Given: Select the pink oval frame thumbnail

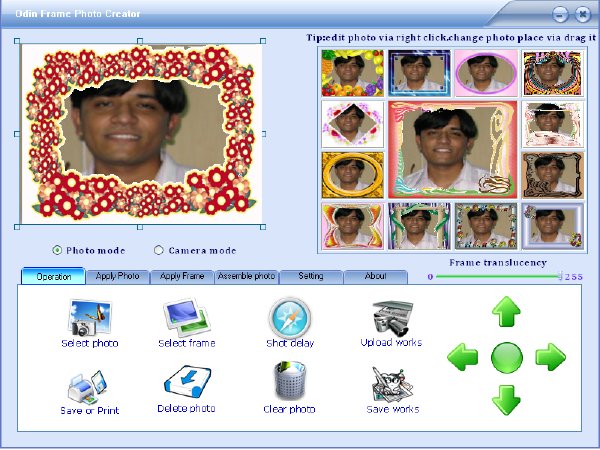Looking at the screenshot, I should 486,73.
